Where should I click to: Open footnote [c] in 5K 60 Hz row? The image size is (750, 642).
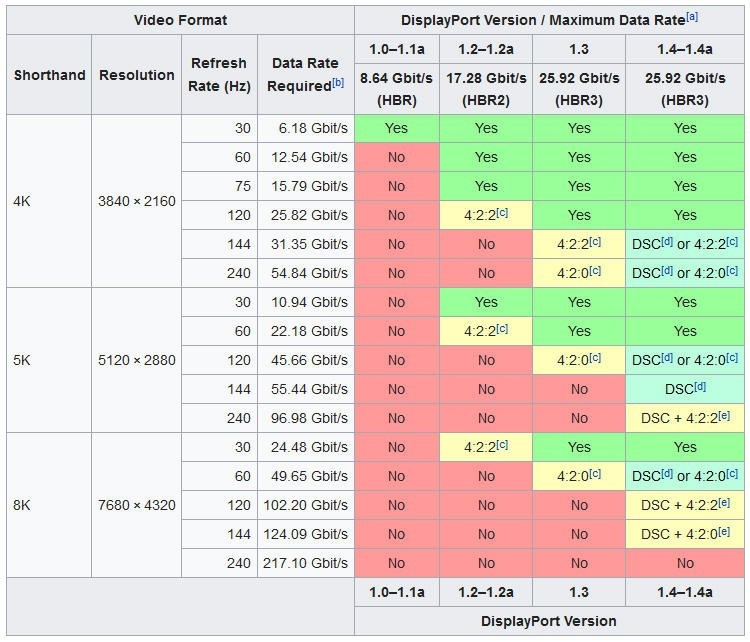(503, 329)
